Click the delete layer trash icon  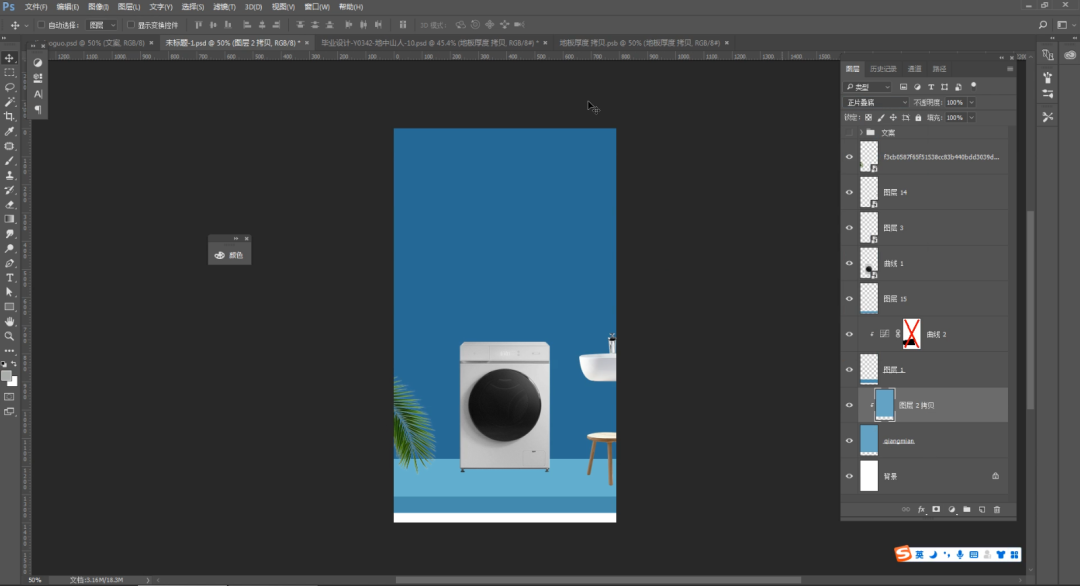996,509
